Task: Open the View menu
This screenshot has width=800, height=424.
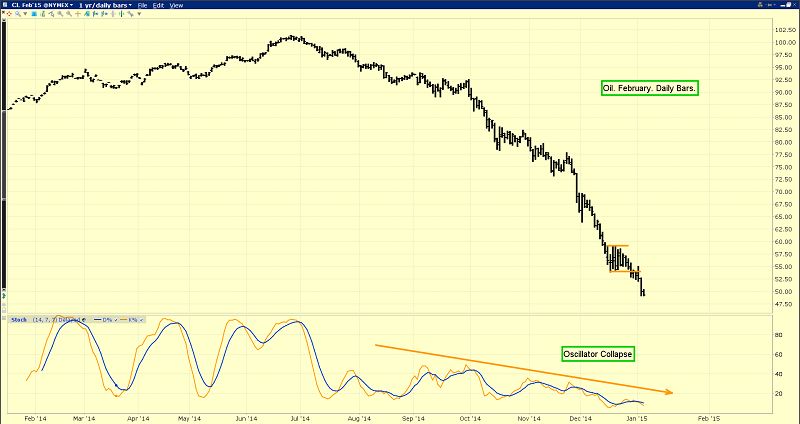Action: 176,5
